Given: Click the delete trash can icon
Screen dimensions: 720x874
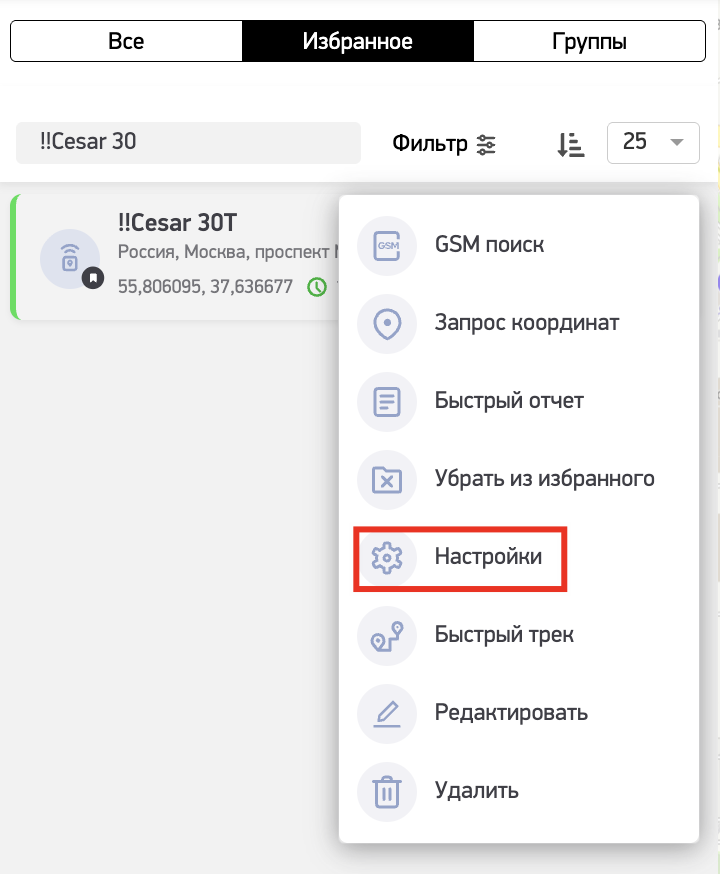Looking at the screenshot, I should [x=386, y=791].
